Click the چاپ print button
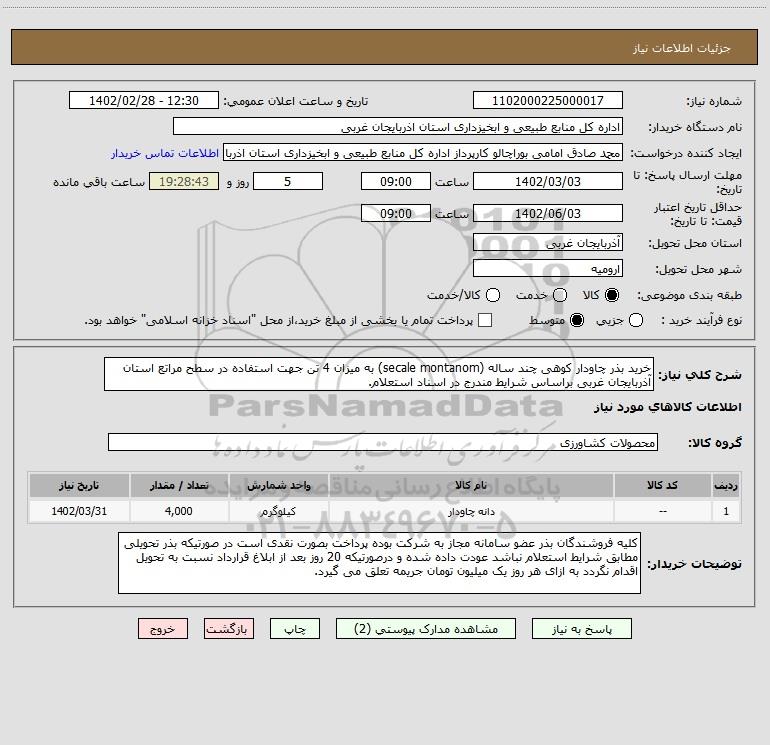This screenshot has height=745, width=770. (295, 629)
